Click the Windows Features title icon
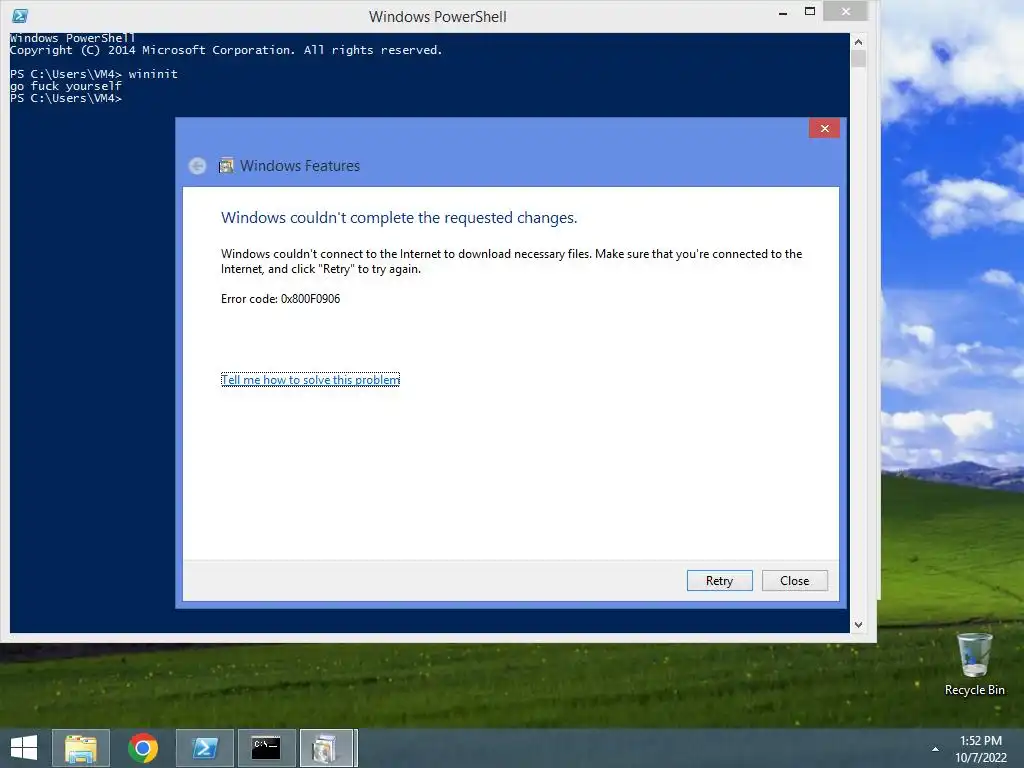This screenshot has height=768, width=1024. [226, 166]
